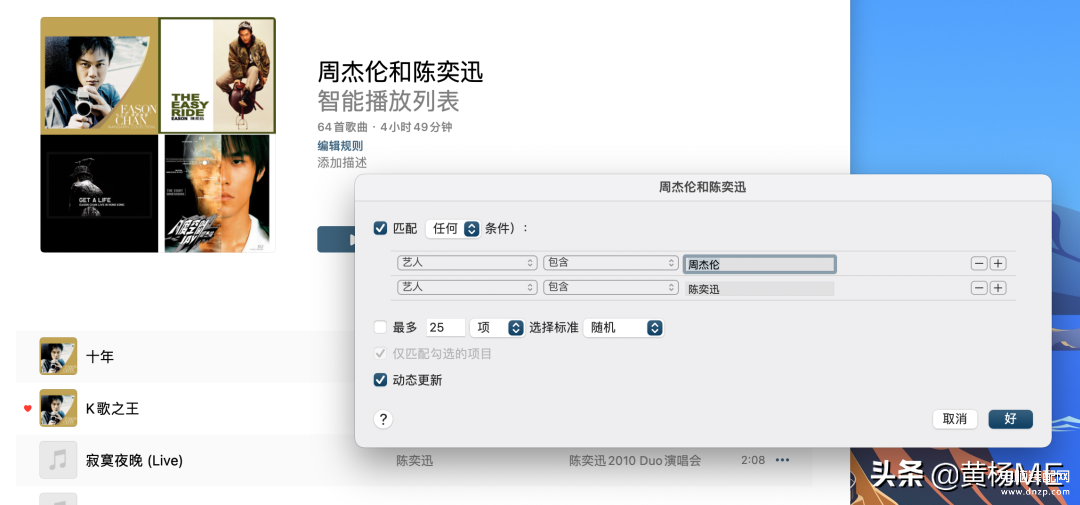This screenshot has width=1080, height=505.
Task: Click the red heart next to K歌之王
Action: point(28,409)
